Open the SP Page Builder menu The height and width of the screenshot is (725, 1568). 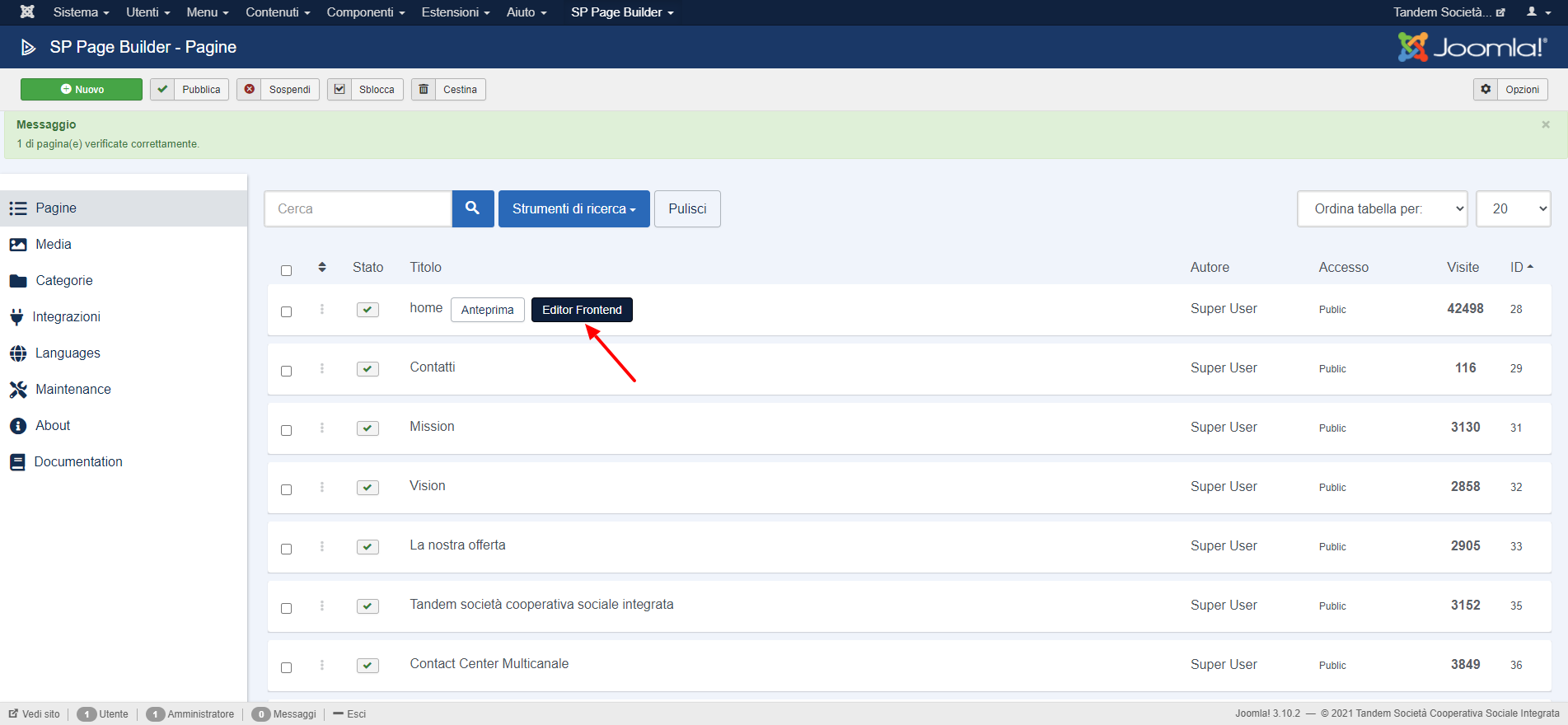(621, 12)
